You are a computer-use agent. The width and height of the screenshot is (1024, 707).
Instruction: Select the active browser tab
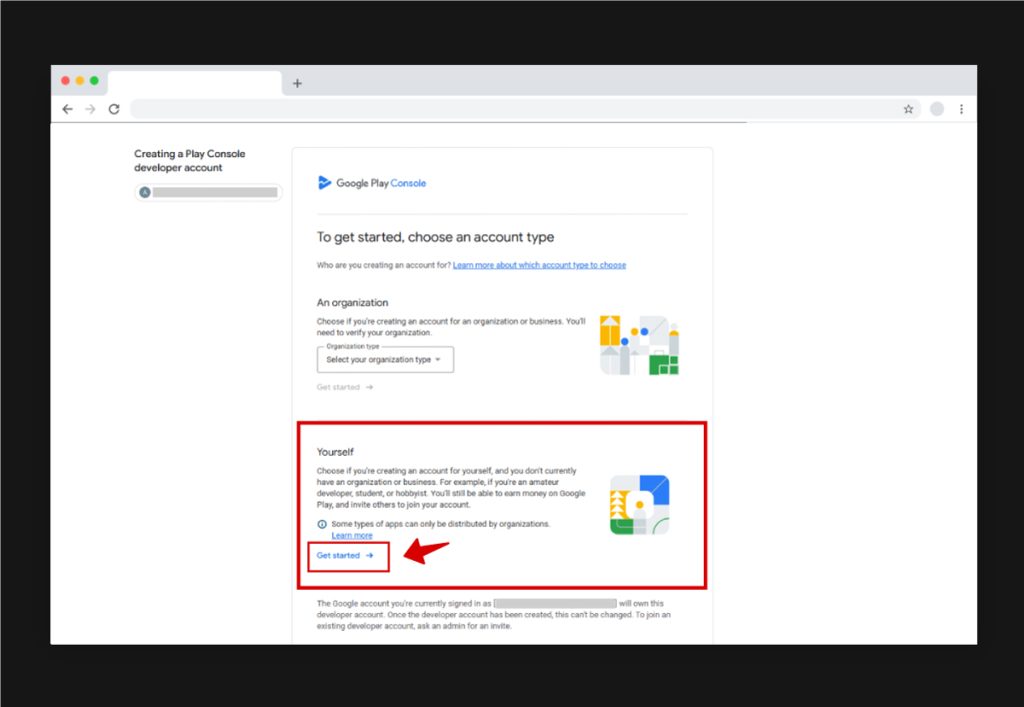(x=195, y=84)
